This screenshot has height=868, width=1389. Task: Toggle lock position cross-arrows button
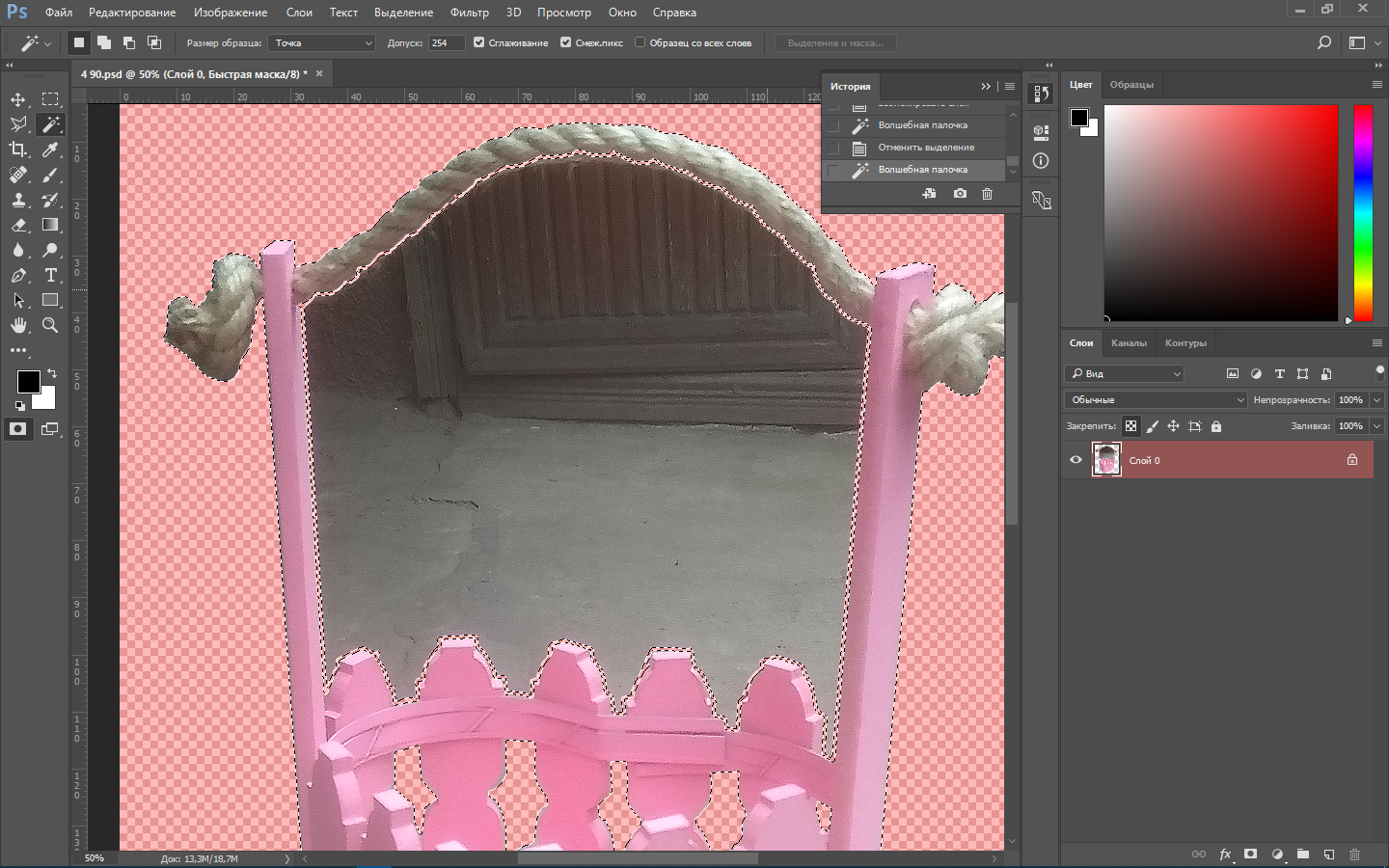pos(1173,426)
